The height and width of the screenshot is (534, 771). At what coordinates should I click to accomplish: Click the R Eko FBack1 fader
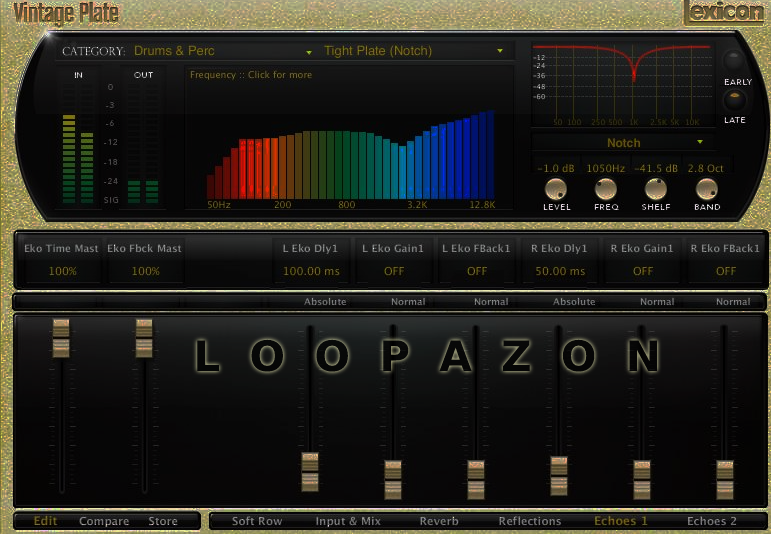coord(725,479)
